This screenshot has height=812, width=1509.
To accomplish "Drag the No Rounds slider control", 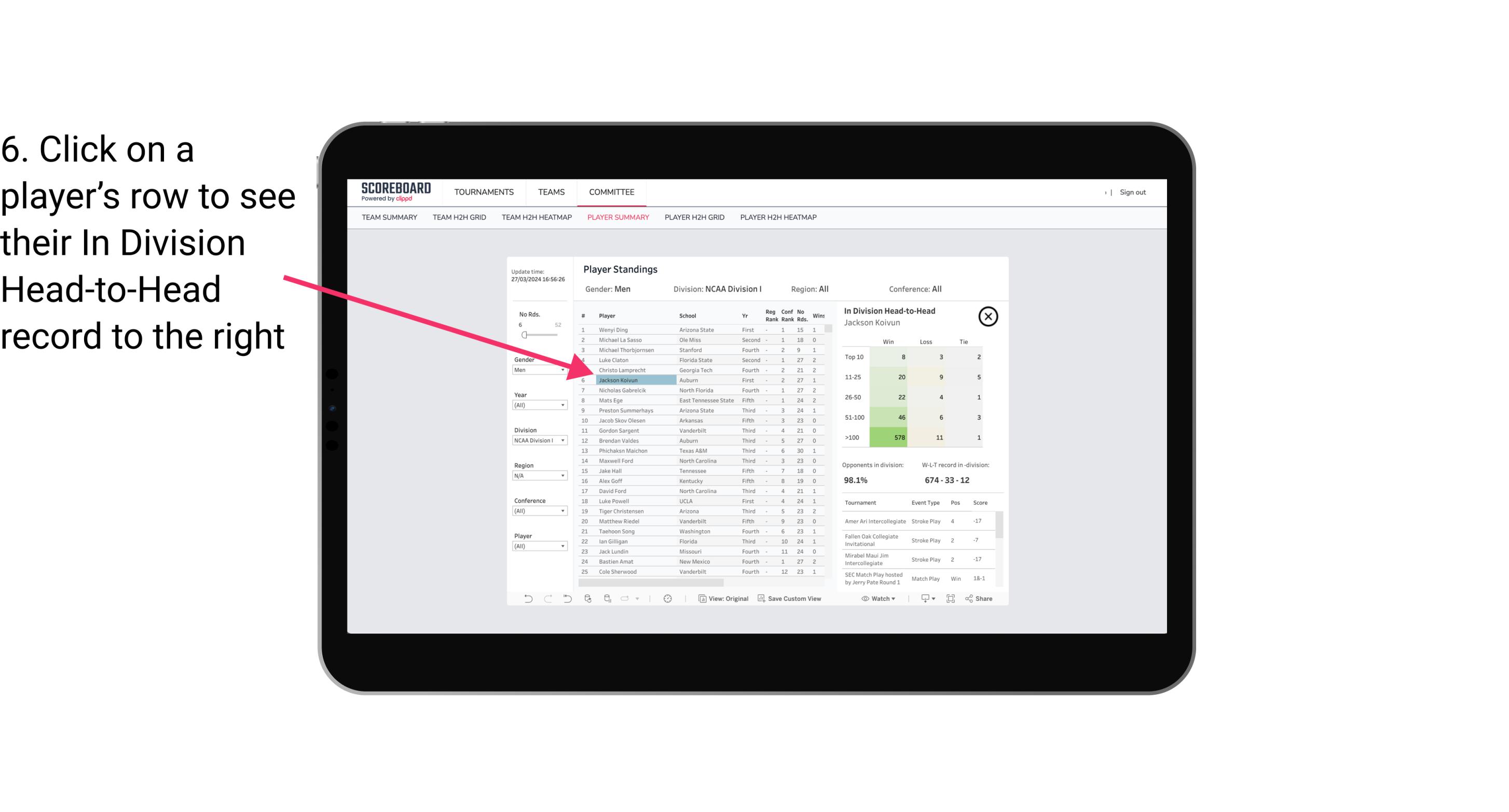I will pyautogui.click(x=524, y=335).
